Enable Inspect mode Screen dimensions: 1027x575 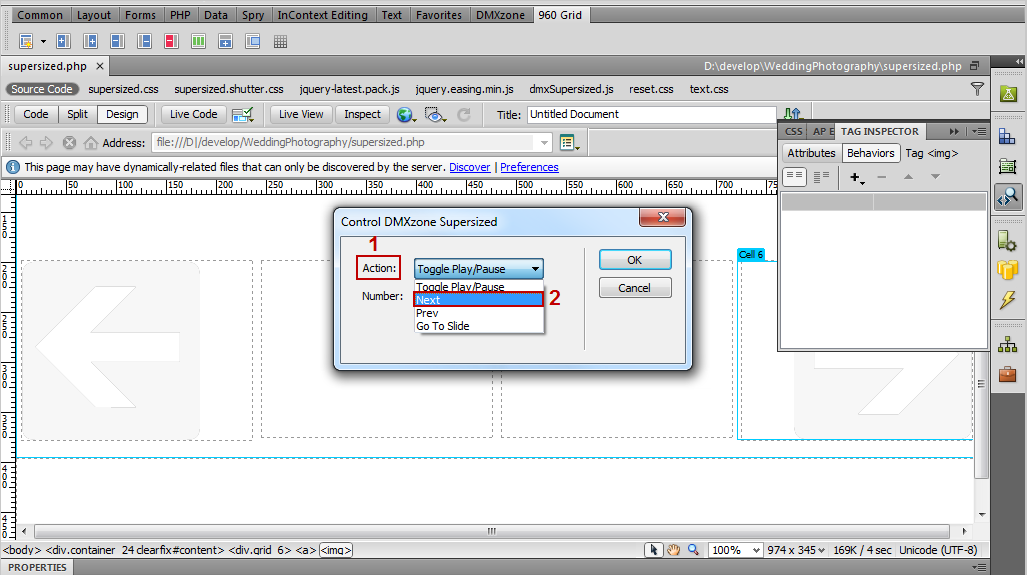(362, 114)
